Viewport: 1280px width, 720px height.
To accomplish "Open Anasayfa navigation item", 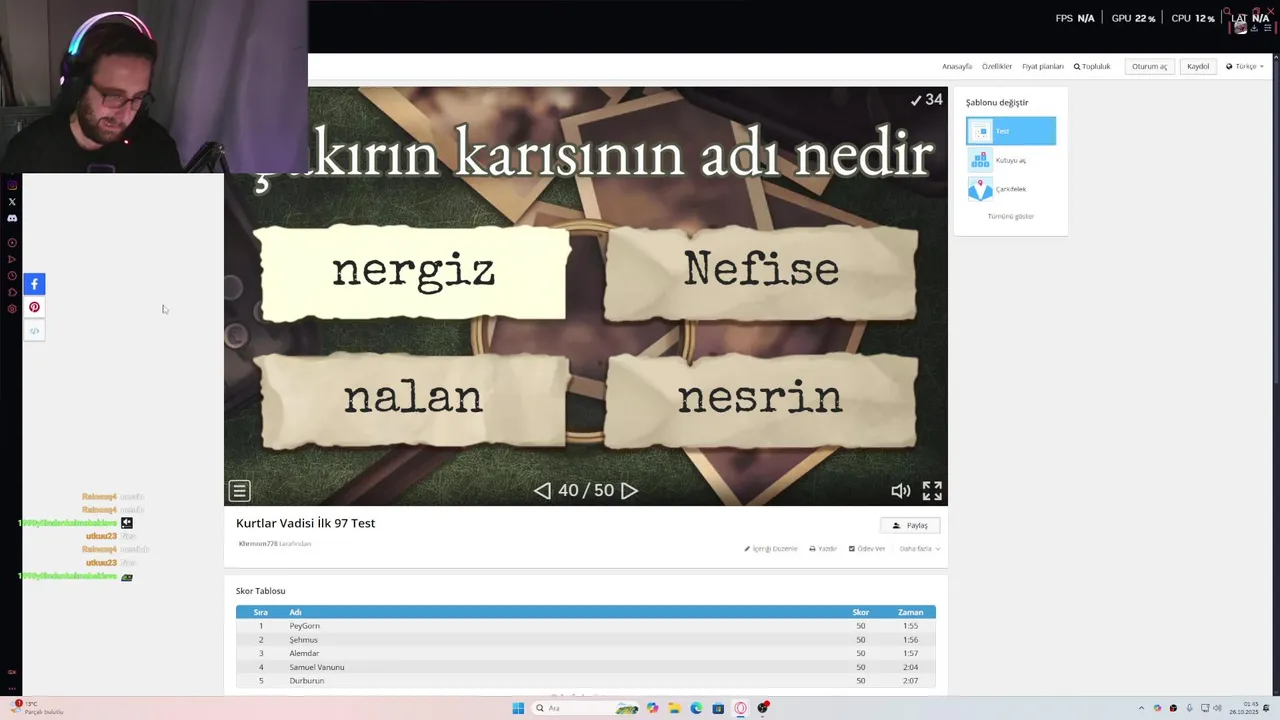I will [957, 67].
